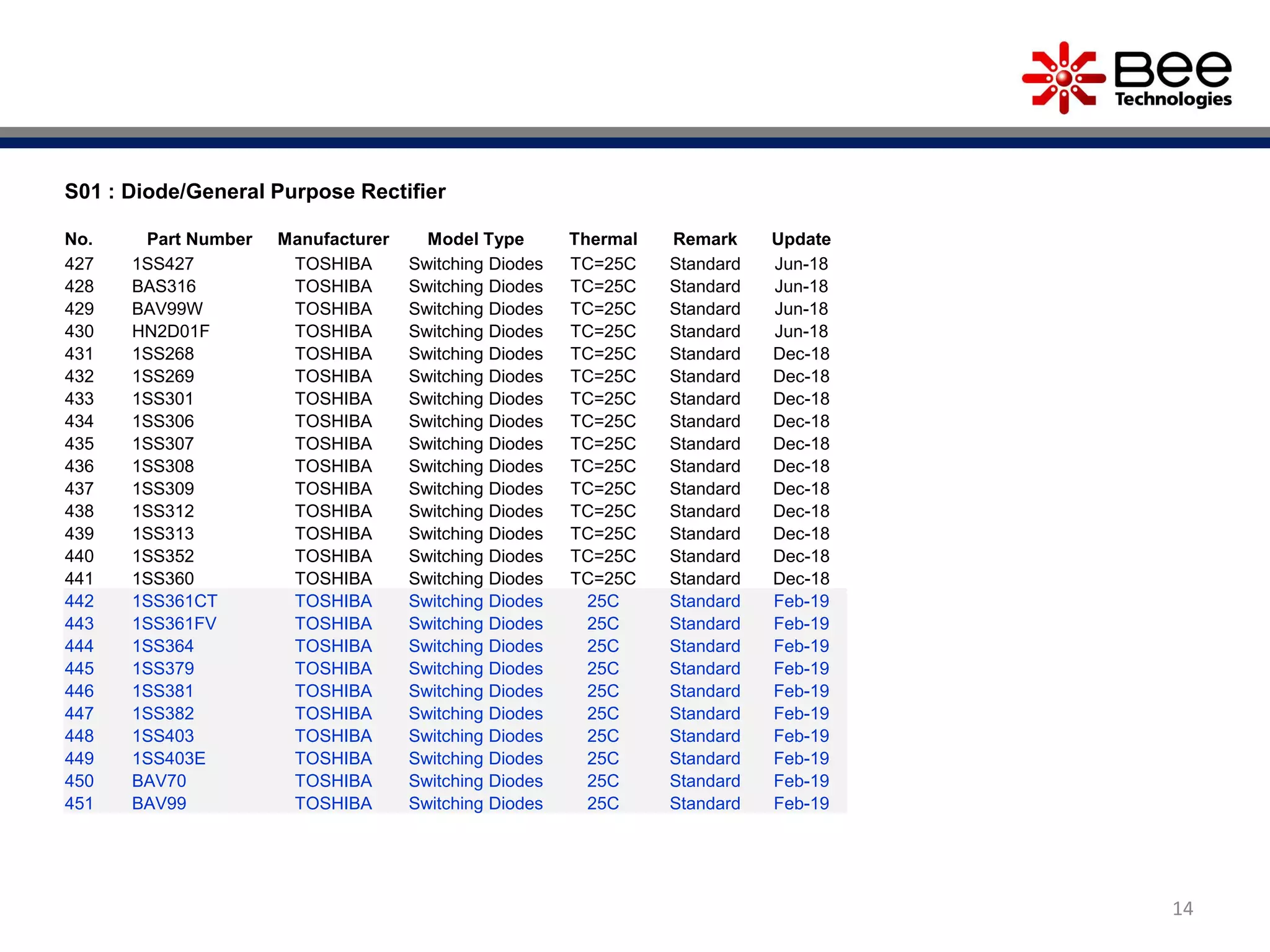Open the BAV99 part entry
The width and height of the screenshot is (1270, 952).
(x=159, y=803)
